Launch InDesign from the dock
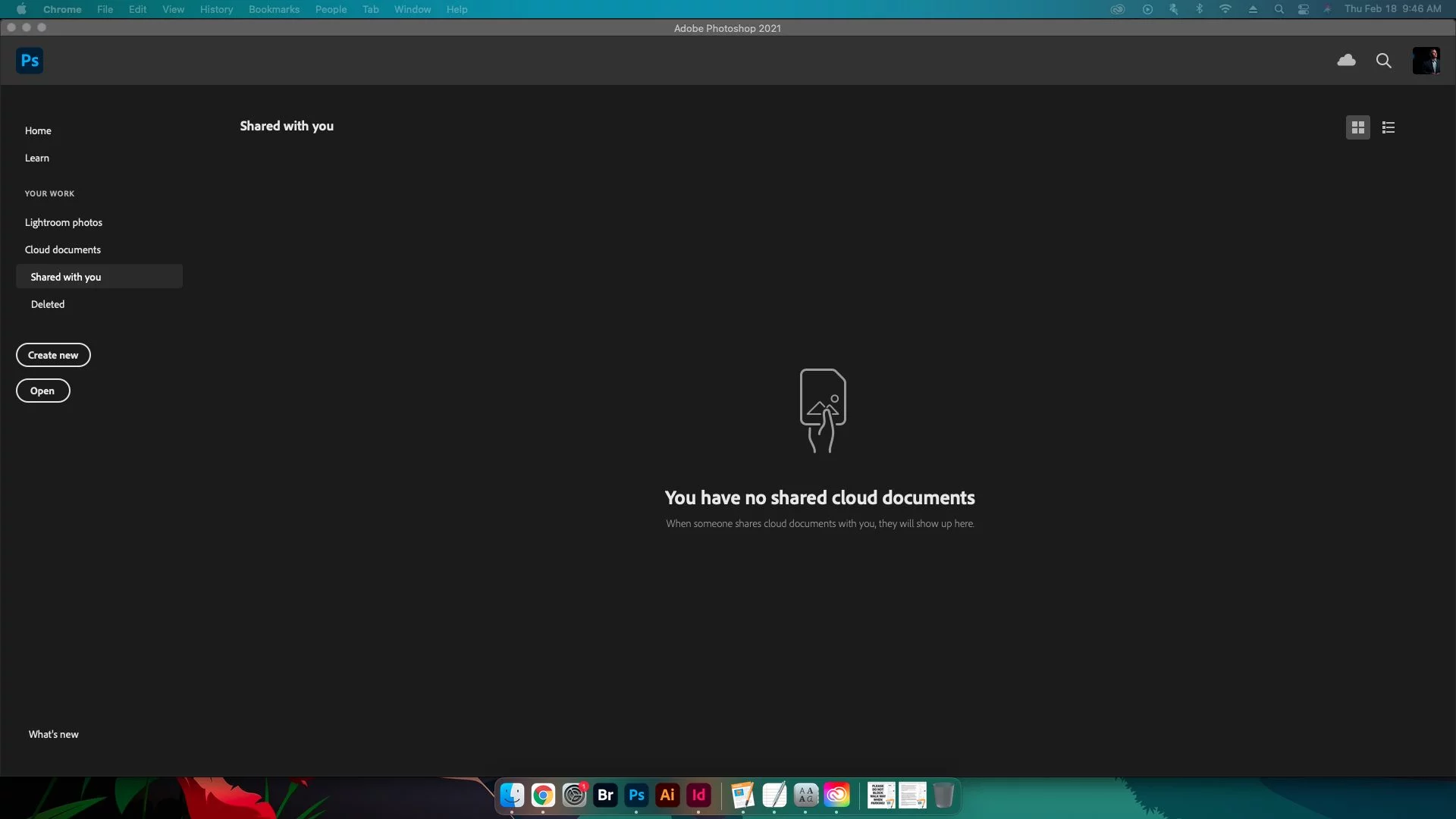1456x819 pixels. point(698,795)
